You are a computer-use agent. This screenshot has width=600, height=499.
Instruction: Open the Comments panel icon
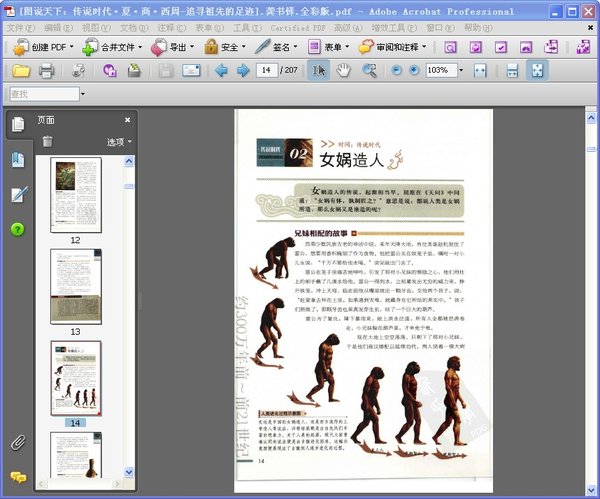(17, 478)
